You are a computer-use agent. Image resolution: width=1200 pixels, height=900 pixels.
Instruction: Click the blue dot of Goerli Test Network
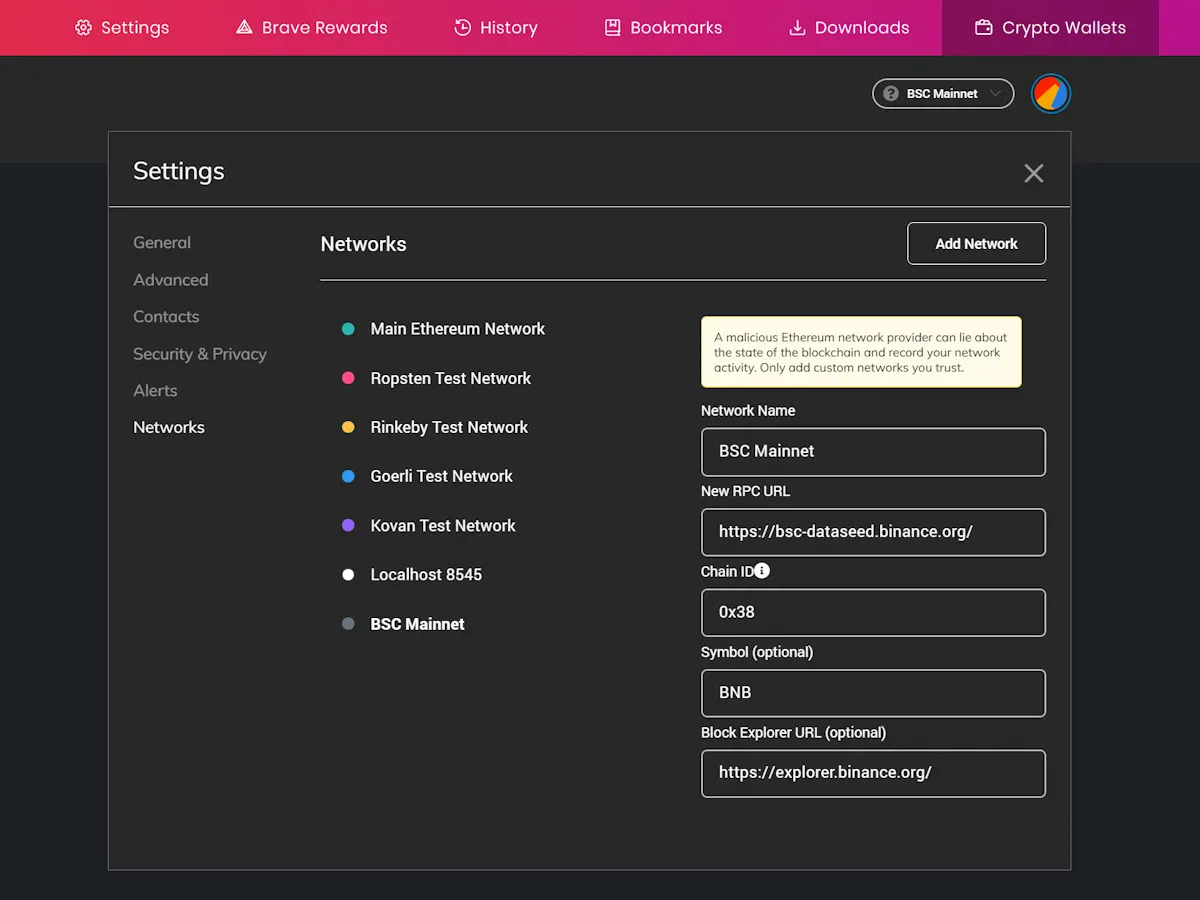click(348, 476)
